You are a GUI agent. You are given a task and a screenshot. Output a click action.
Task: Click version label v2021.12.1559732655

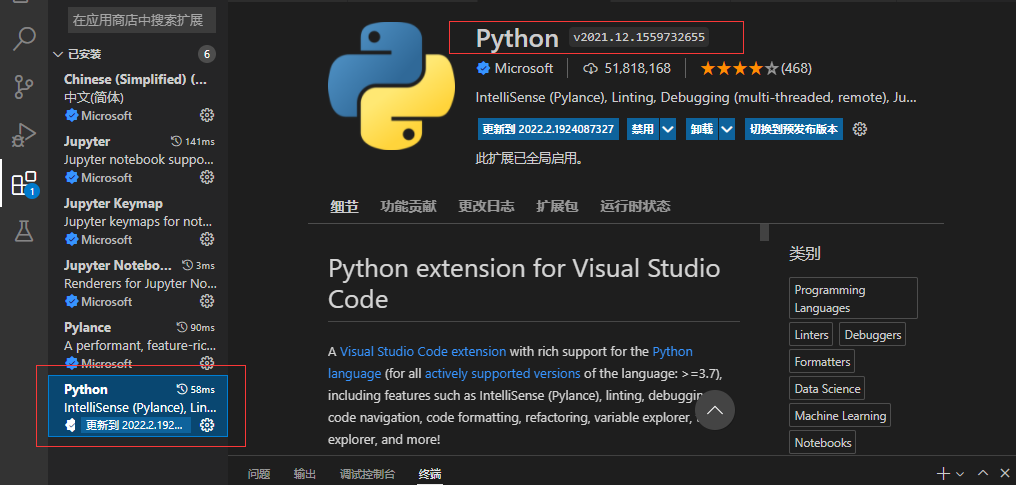point(639,38)
